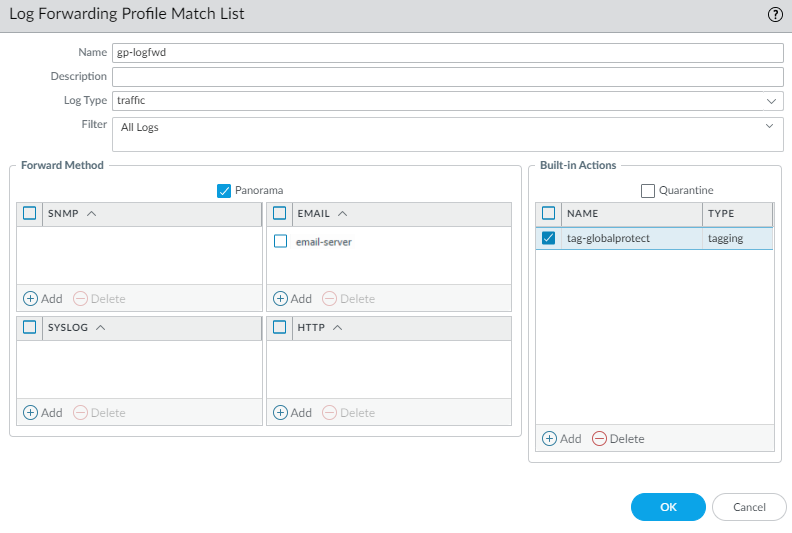Uncheck the Panorama checkbox

coord(224,190)
